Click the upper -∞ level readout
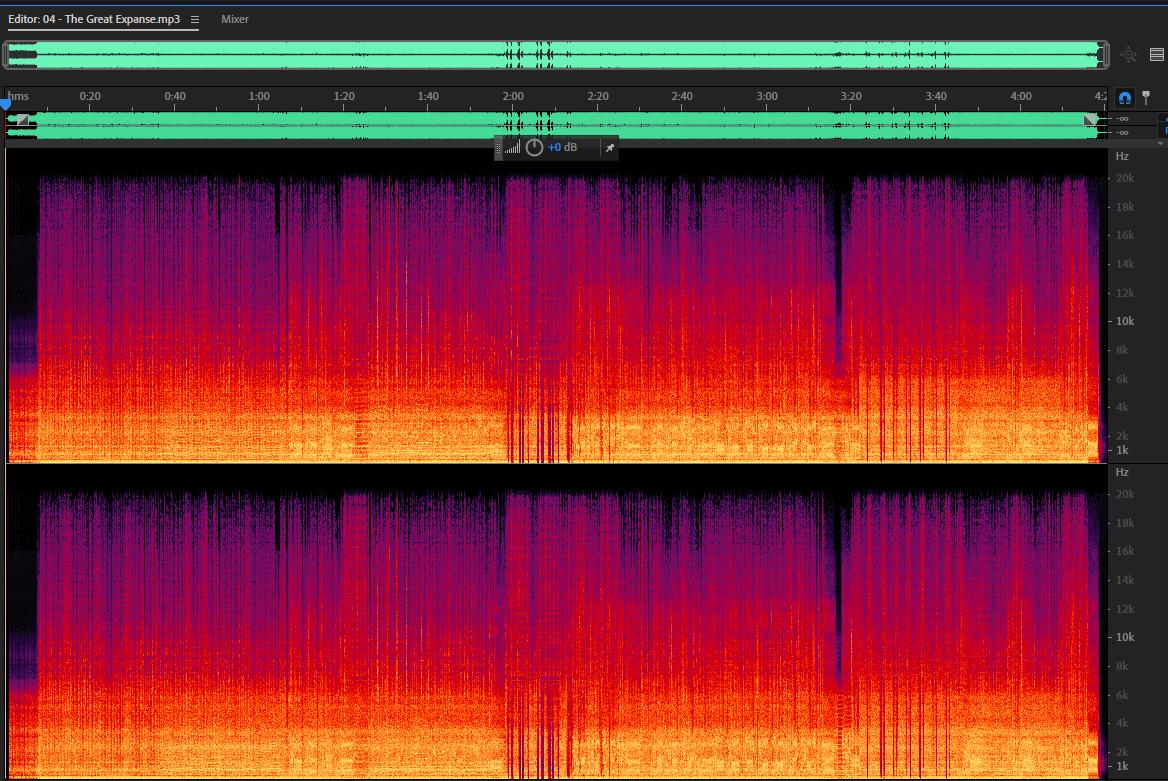The width and height of the screenshot is (1168, 781). (1123, 119)
